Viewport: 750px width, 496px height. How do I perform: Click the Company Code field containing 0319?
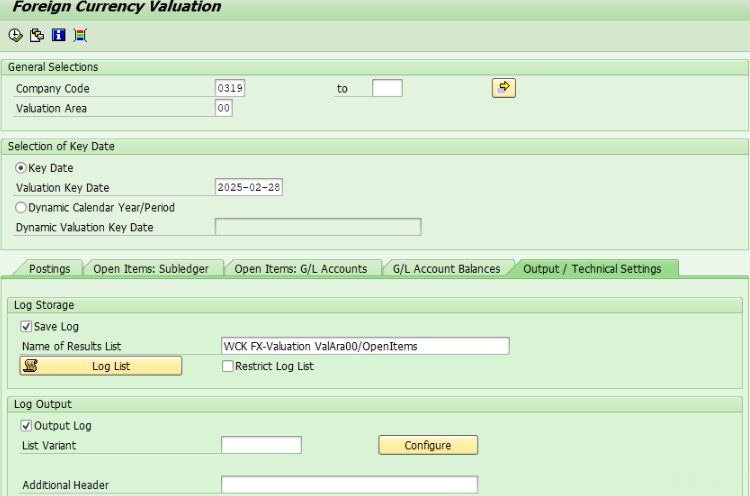click(230, 88)
